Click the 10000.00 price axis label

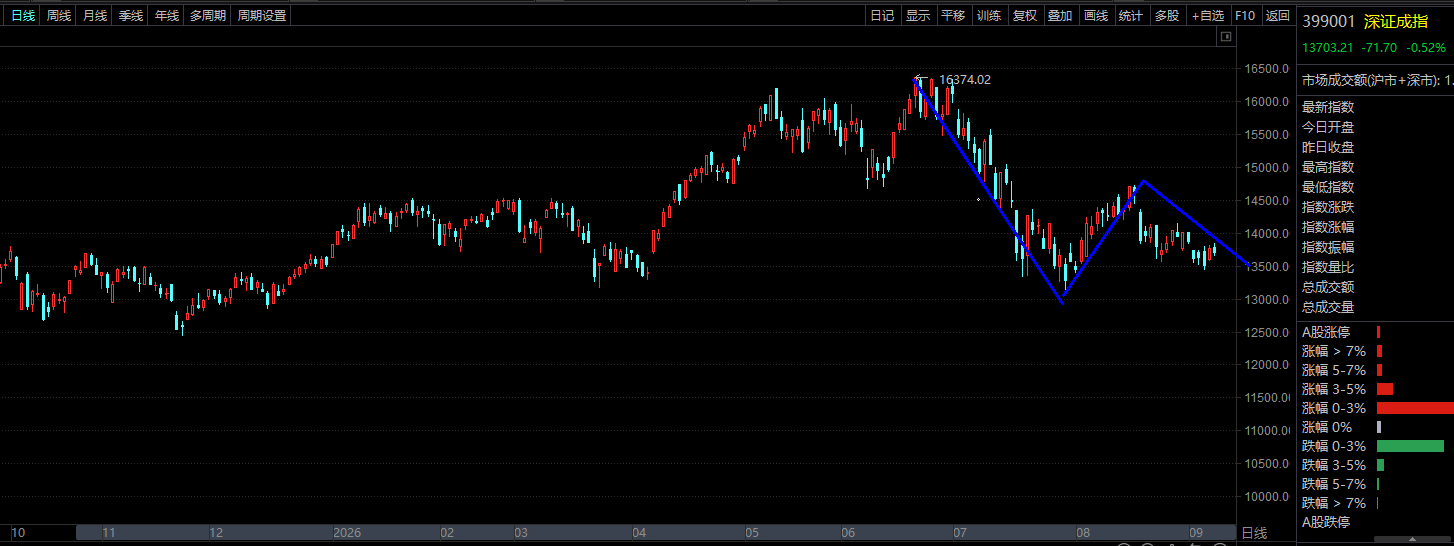(x=1266, y=497)
